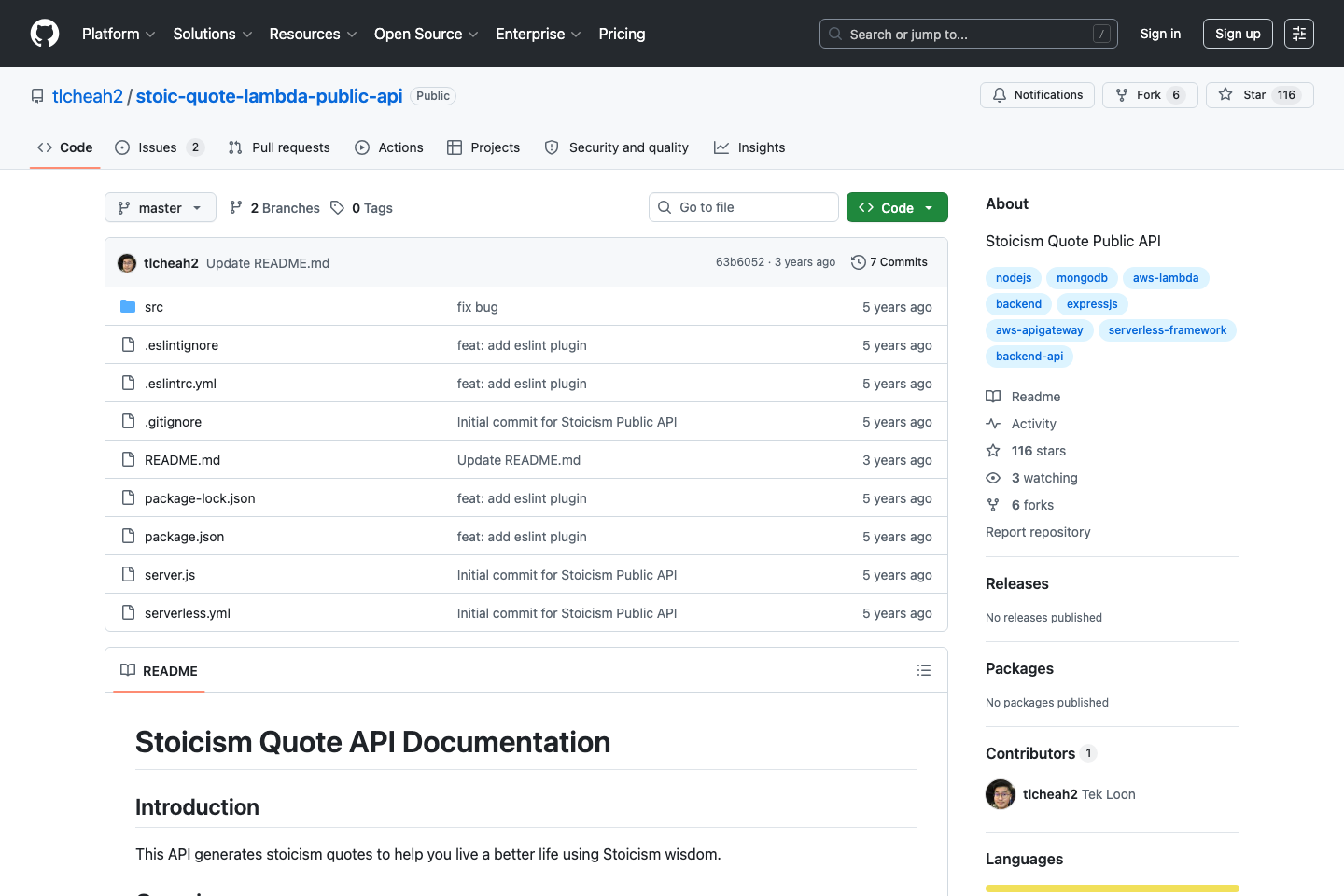Open the command palette icon in header
The image size is (1344, 896).
pos(1299,34)
